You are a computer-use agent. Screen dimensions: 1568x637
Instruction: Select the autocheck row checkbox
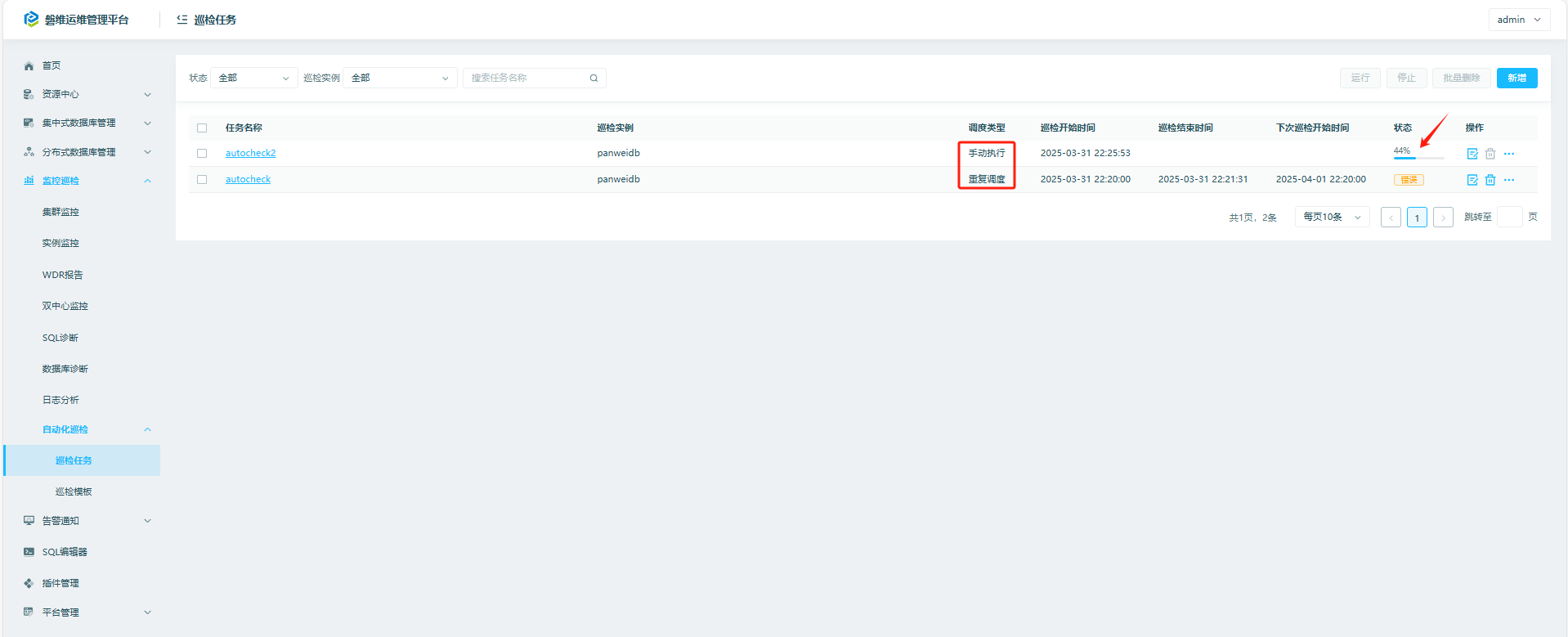pos(202,180)
